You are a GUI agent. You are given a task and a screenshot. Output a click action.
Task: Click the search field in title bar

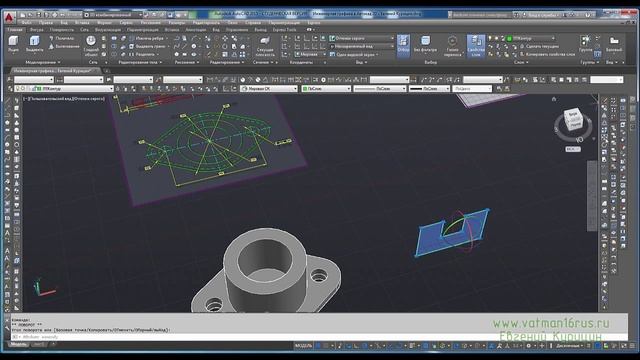[480, 15]
